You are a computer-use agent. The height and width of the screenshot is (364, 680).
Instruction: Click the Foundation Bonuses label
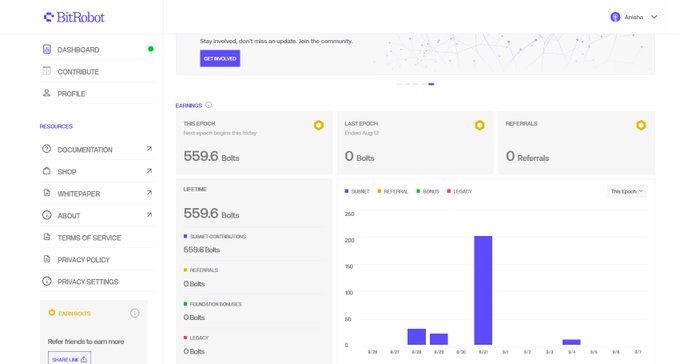(216, 304)
